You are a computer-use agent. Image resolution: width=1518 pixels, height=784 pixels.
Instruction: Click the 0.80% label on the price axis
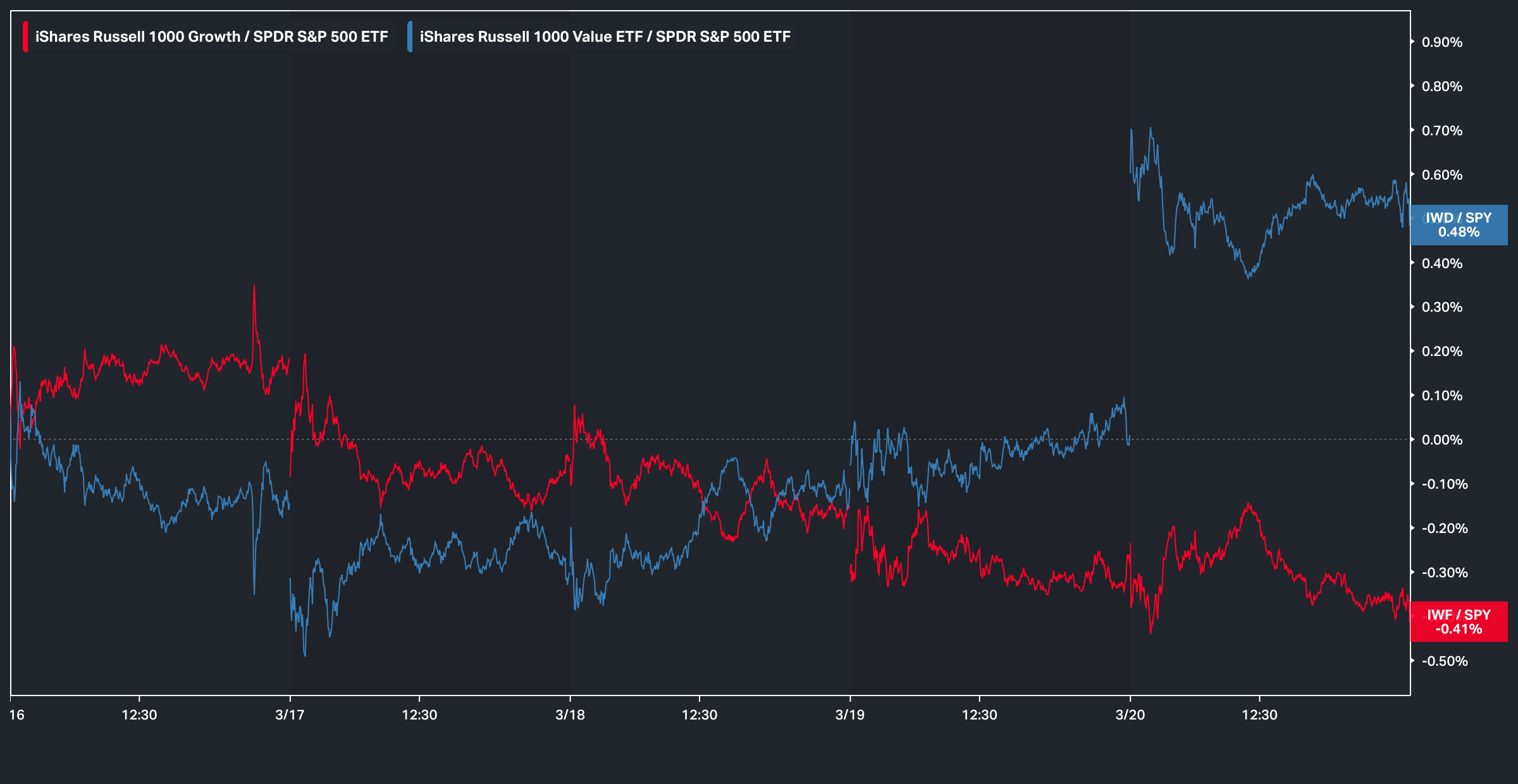[x=1441, y=87]
